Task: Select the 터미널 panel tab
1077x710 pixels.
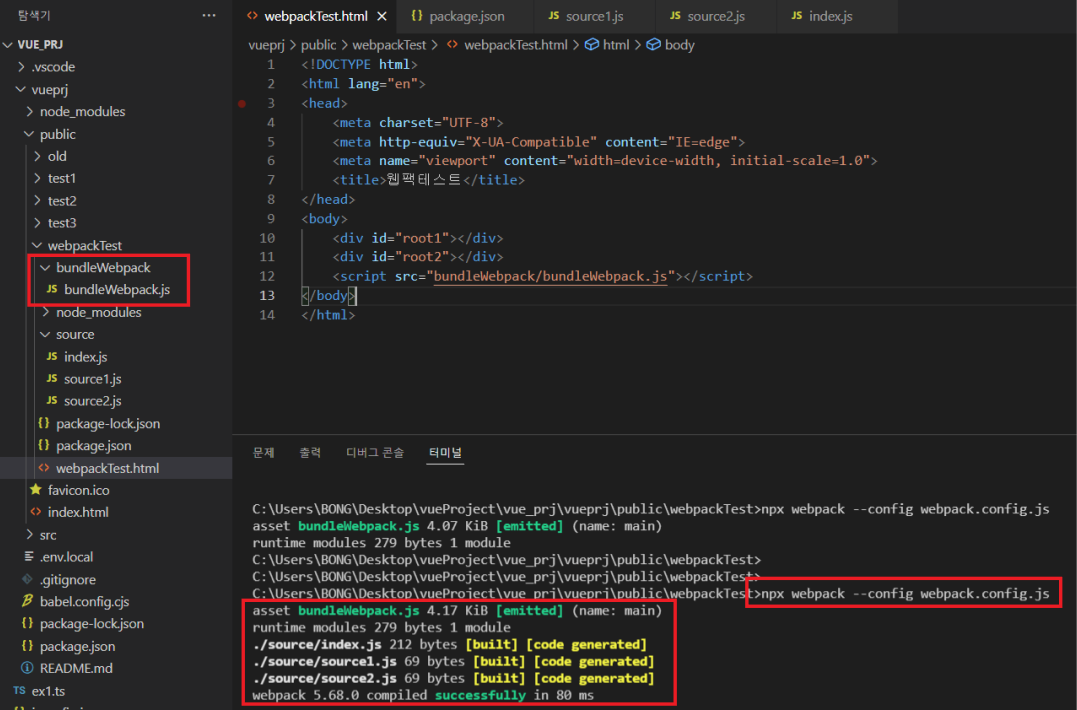Action: (445, 453)
